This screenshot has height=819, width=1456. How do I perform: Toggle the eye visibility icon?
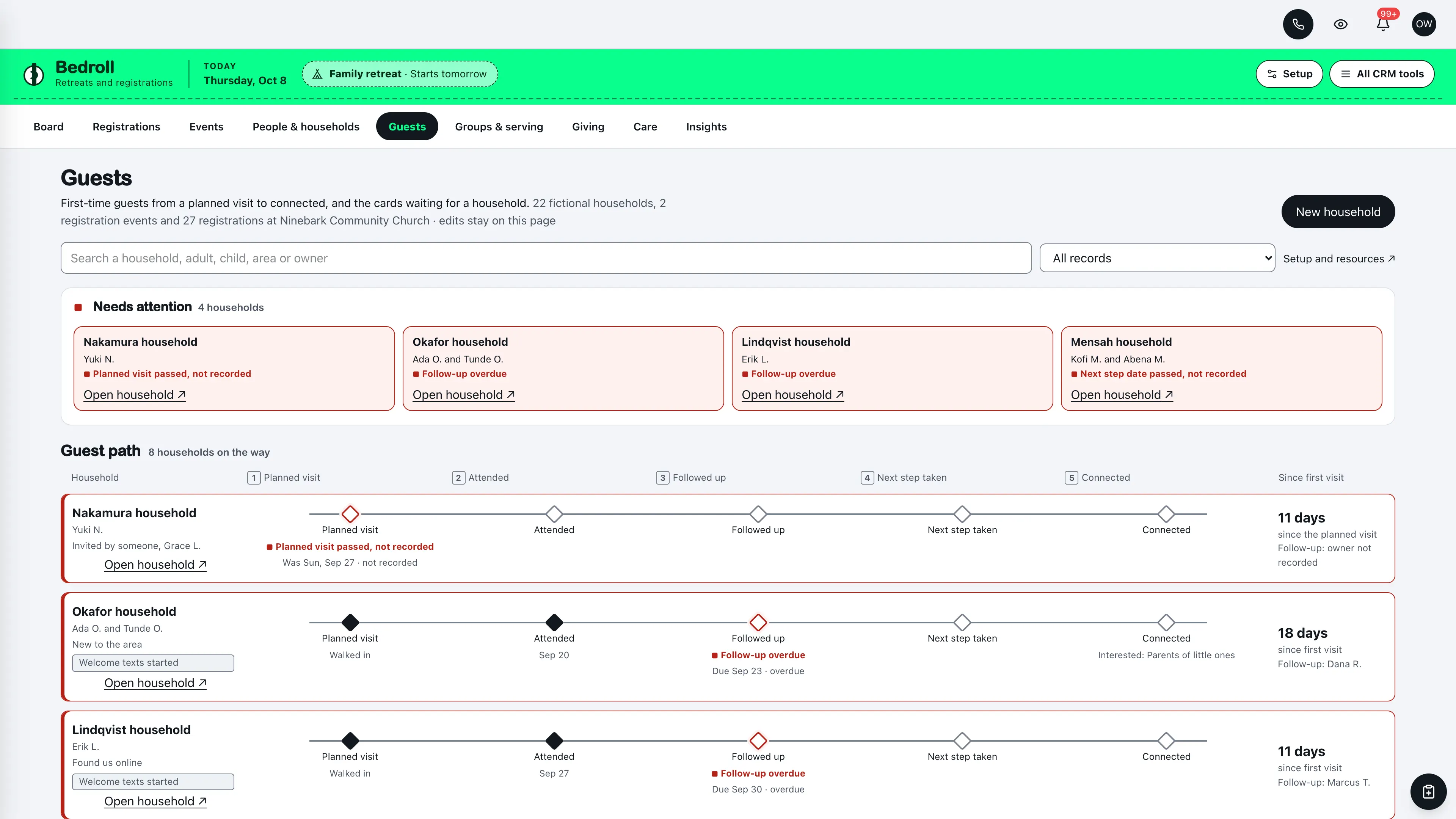(x=1340, y=24)
